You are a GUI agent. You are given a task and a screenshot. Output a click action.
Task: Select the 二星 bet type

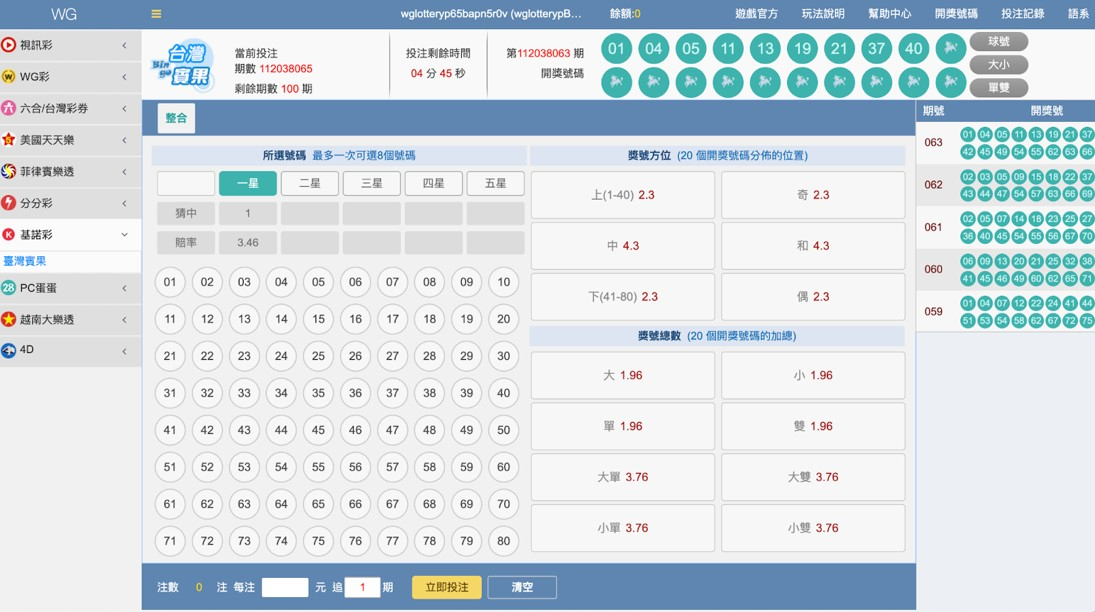point(310,183)
